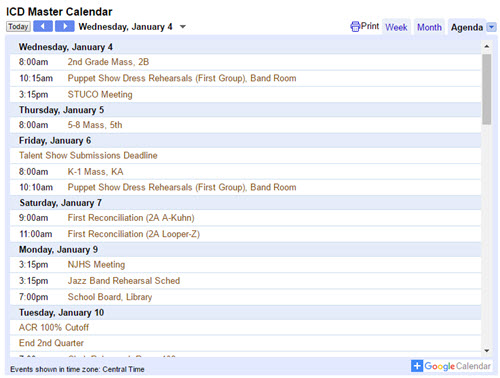Open the ACR 100% Cutoff event
This screenshot has height=378, width=500.
pos(54,328)
